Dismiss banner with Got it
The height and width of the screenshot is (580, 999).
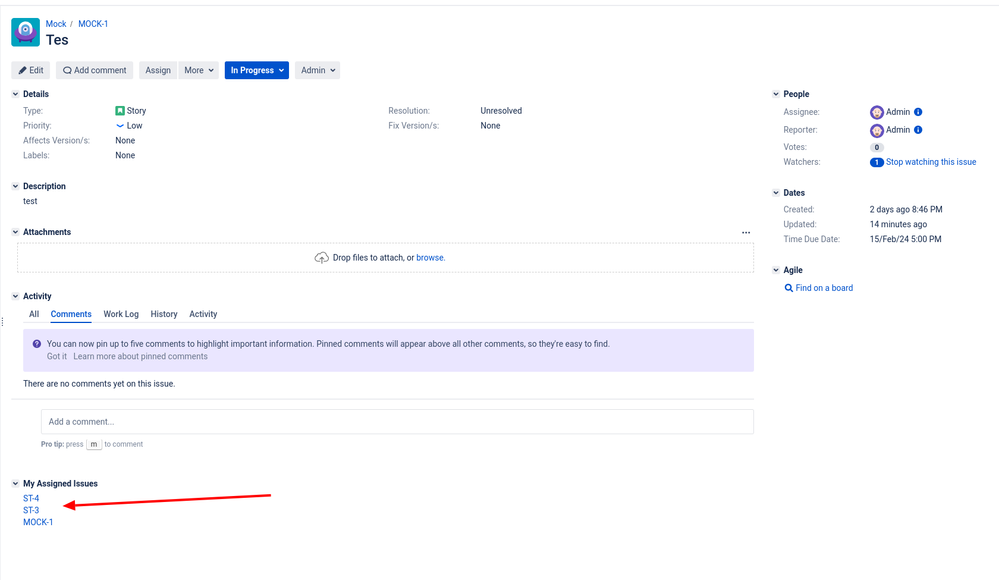56,356
